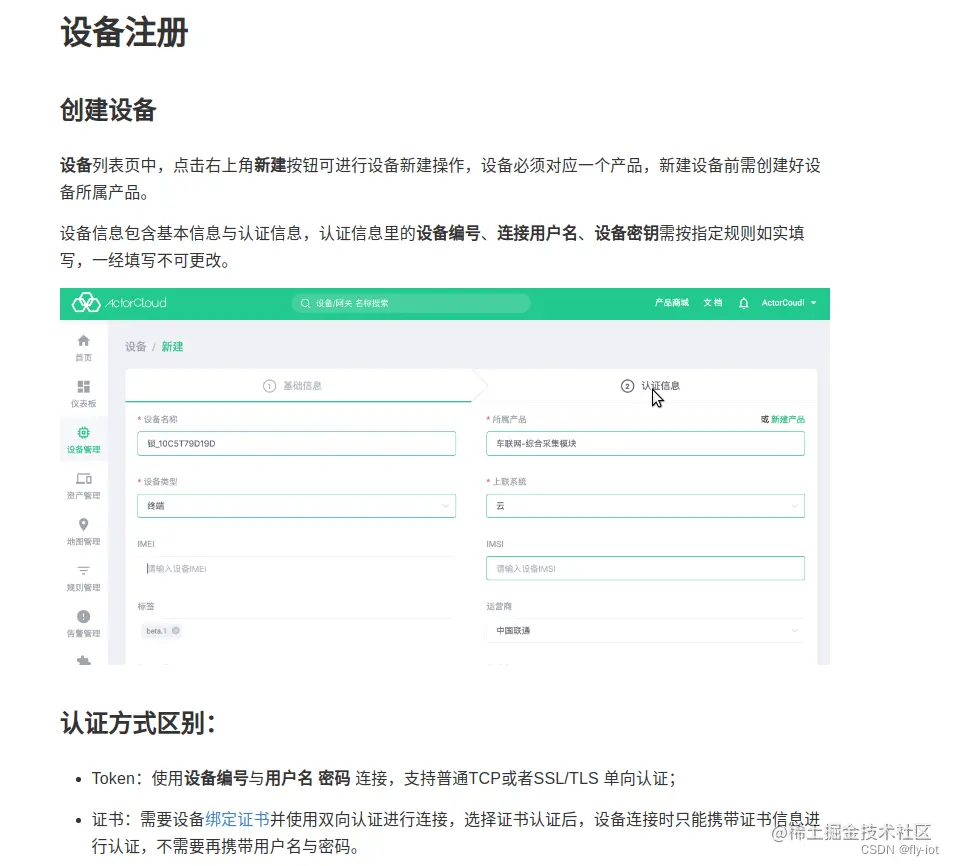Expand the 设备类型 device type dropdown

click(444, 506)
